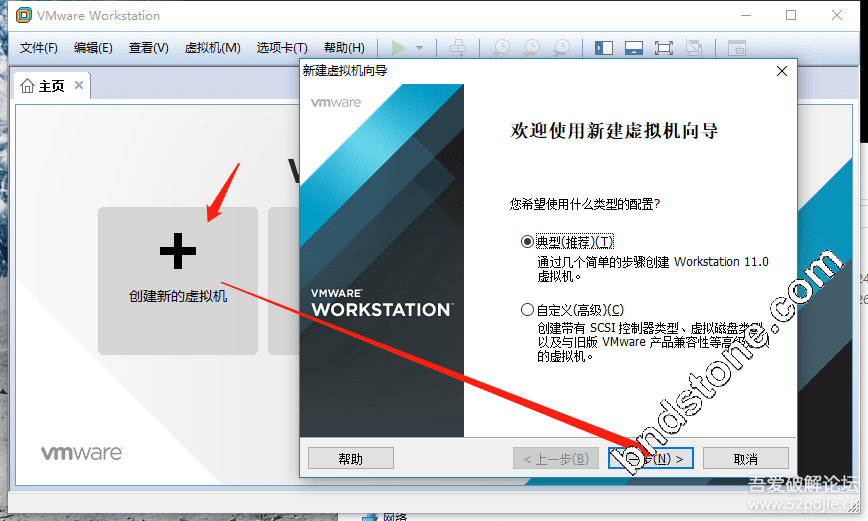The width and height of the screenshot is (868, 521).
Task: Toggle the thumbnail bar icon
Action: [633, 48]
